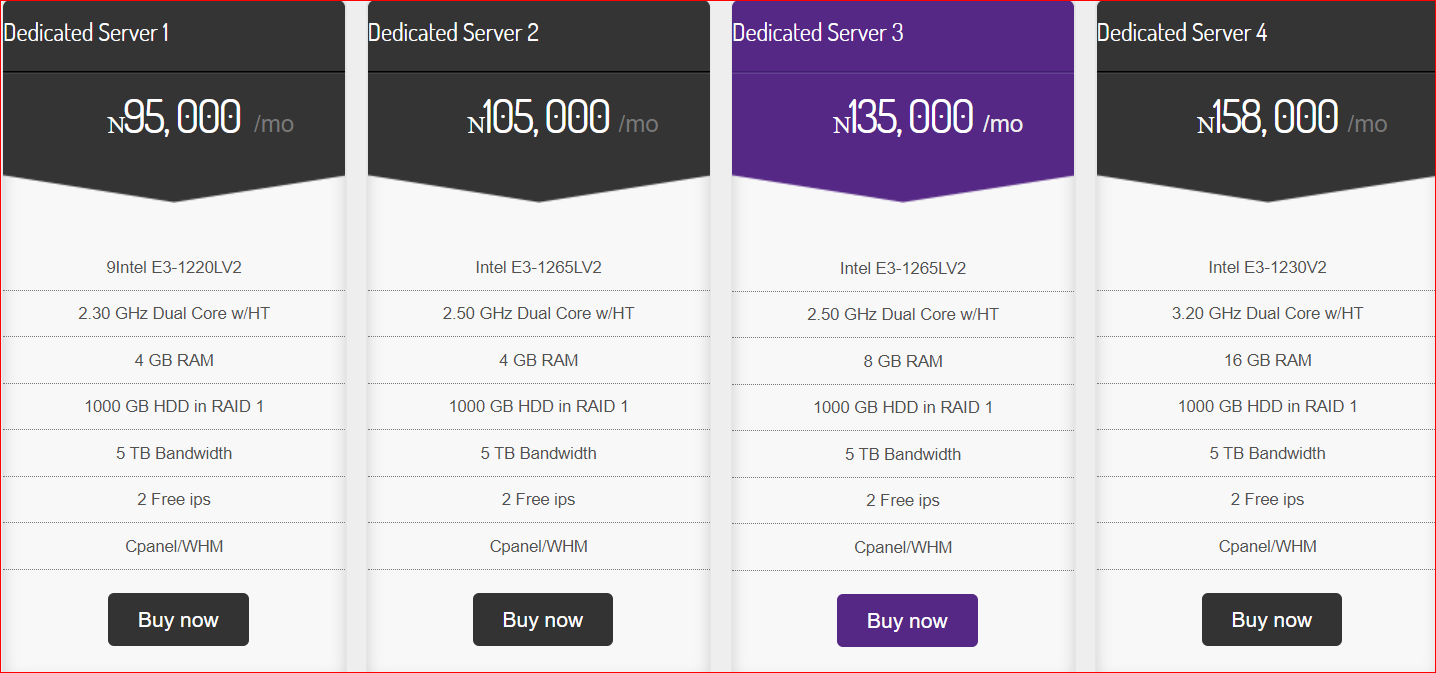
Task: Click the 9Intel E3-1220LV2 processor text
Action: [x=174, y=267]
